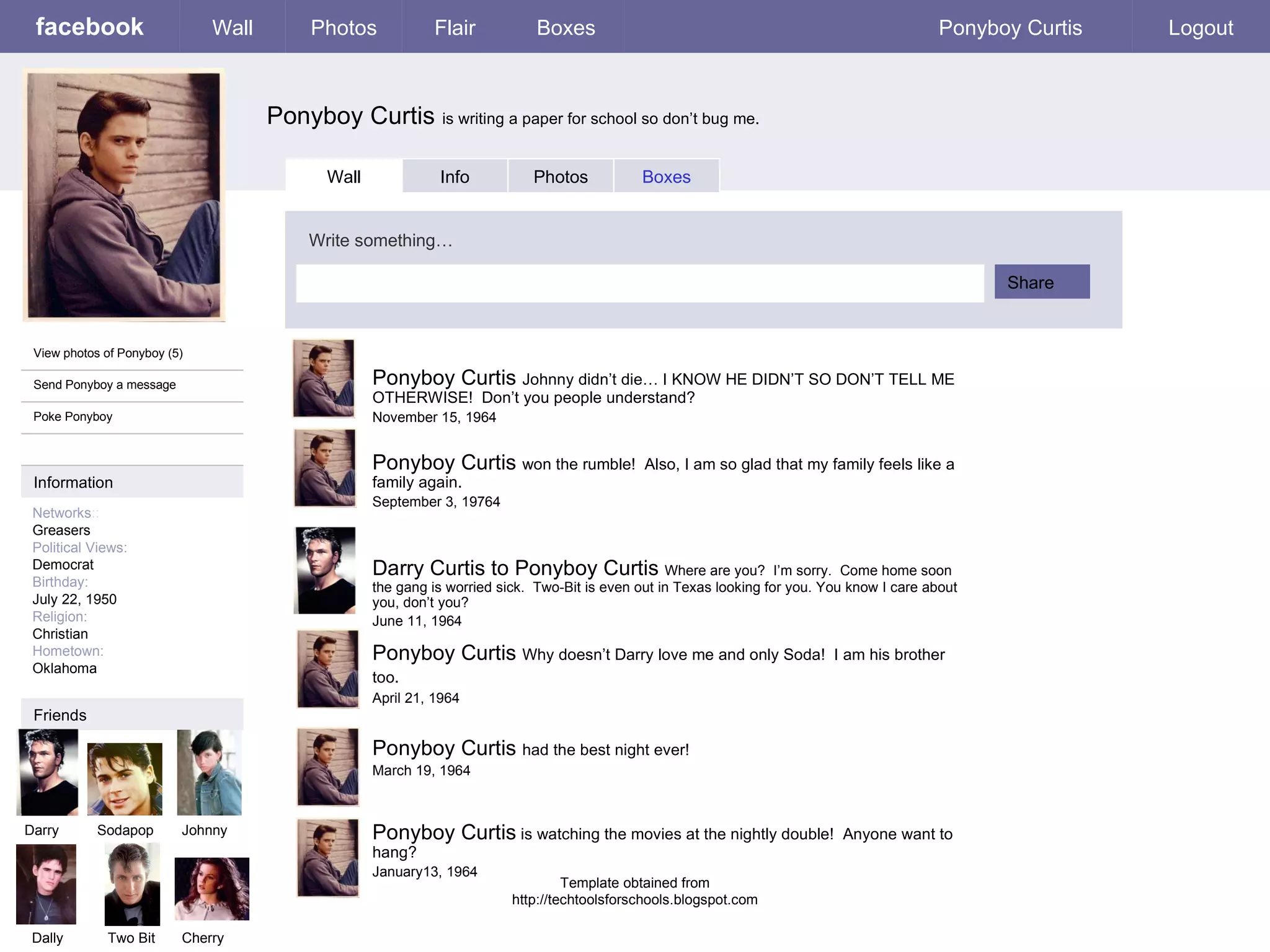This screenshot has width=1270, height=952.
Task: Switch to the Info profile tab
Action: click(x=455, y=177)
